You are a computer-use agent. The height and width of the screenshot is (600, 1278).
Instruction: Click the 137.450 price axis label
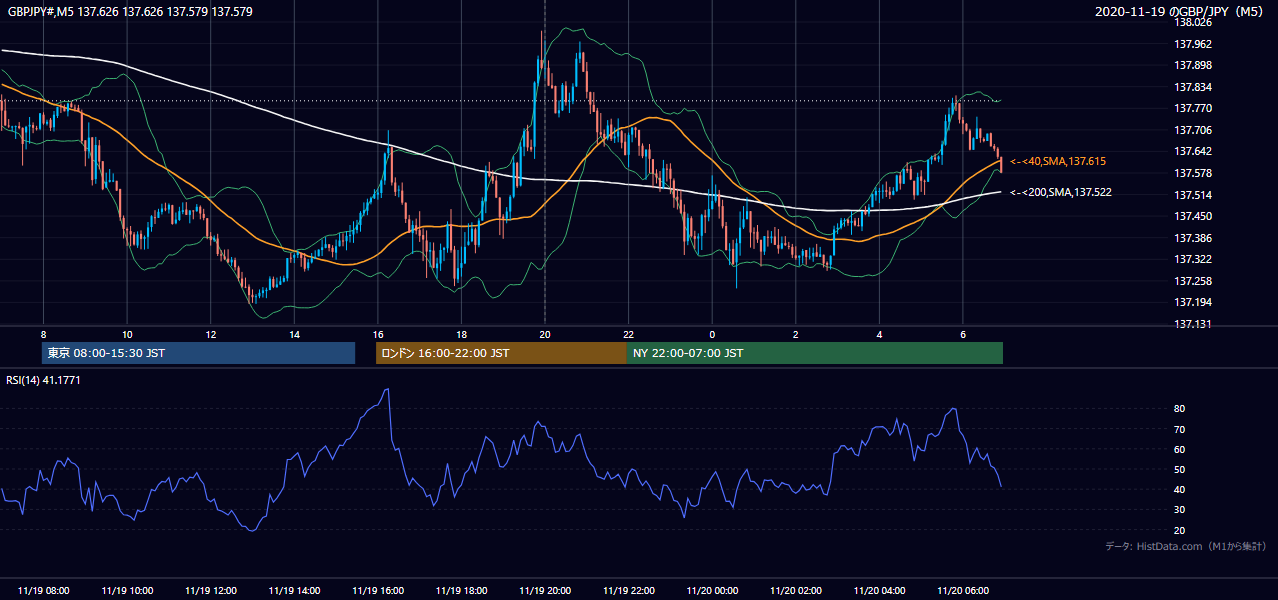click(x=1192, y=216)
